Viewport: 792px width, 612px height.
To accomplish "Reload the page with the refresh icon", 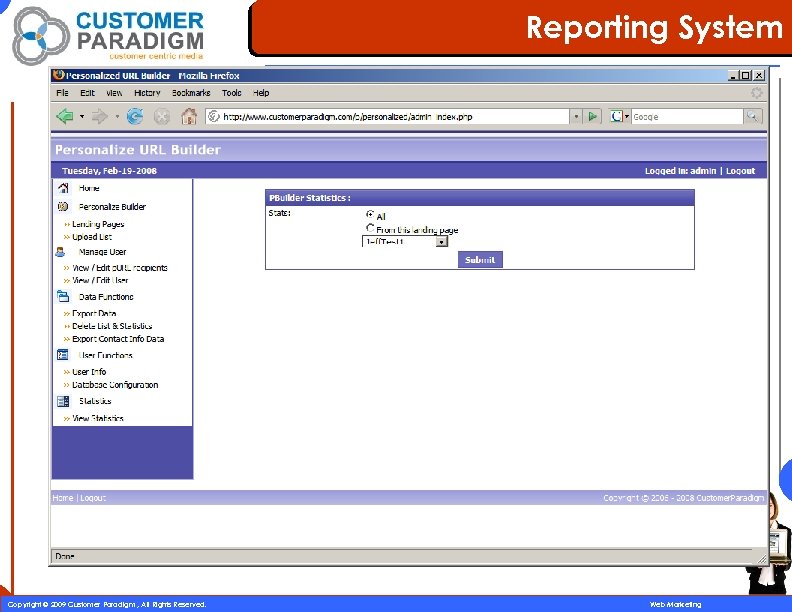I will [x=134, y=117].
